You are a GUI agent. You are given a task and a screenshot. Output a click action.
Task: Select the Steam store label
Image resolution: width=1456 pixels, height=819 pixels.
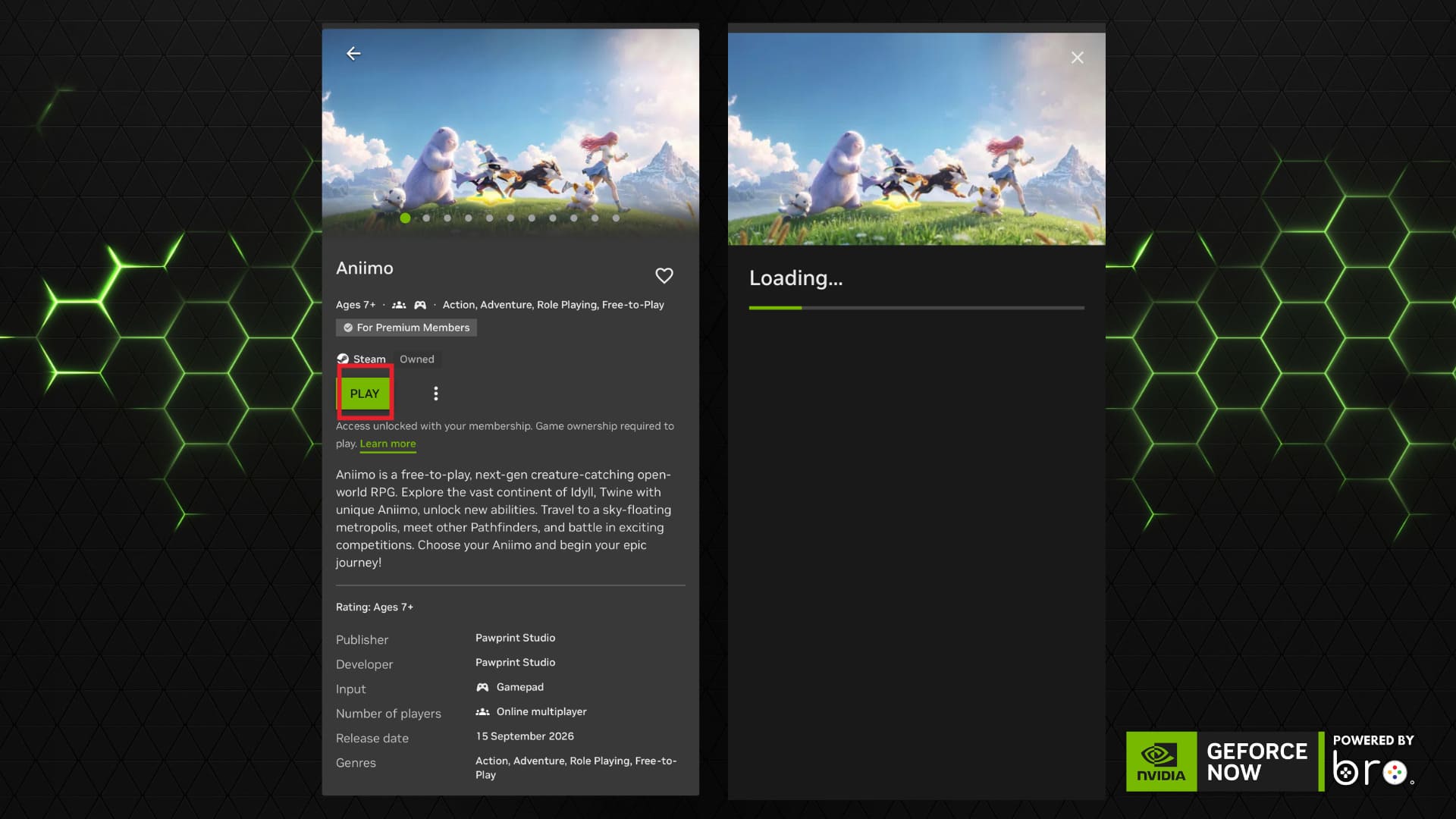[x=369, y=359]
